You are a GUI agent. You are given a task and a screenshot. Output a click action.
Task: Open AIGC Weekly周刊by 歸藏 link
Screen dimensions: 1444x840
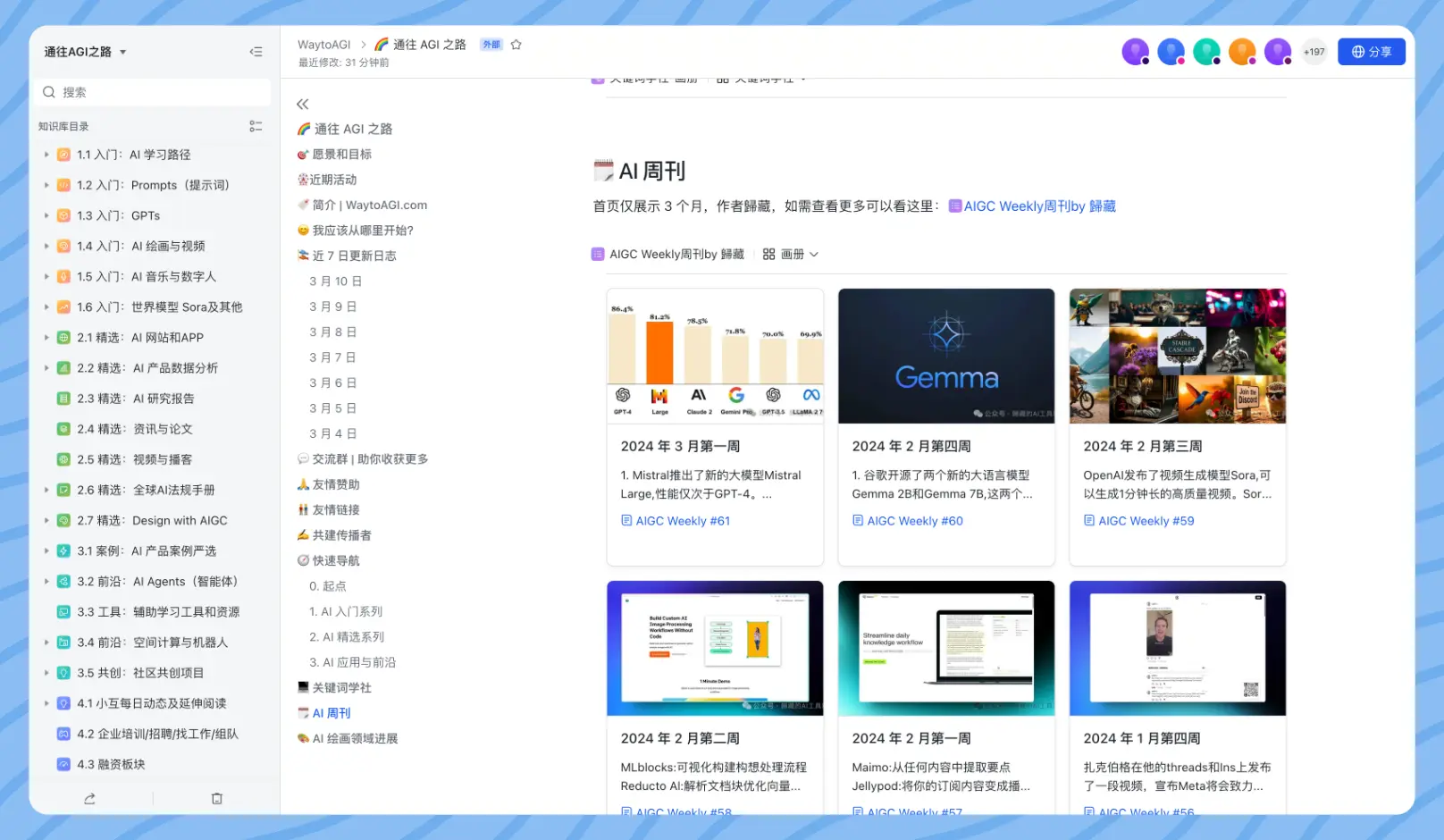click(x=1038, y=206)
